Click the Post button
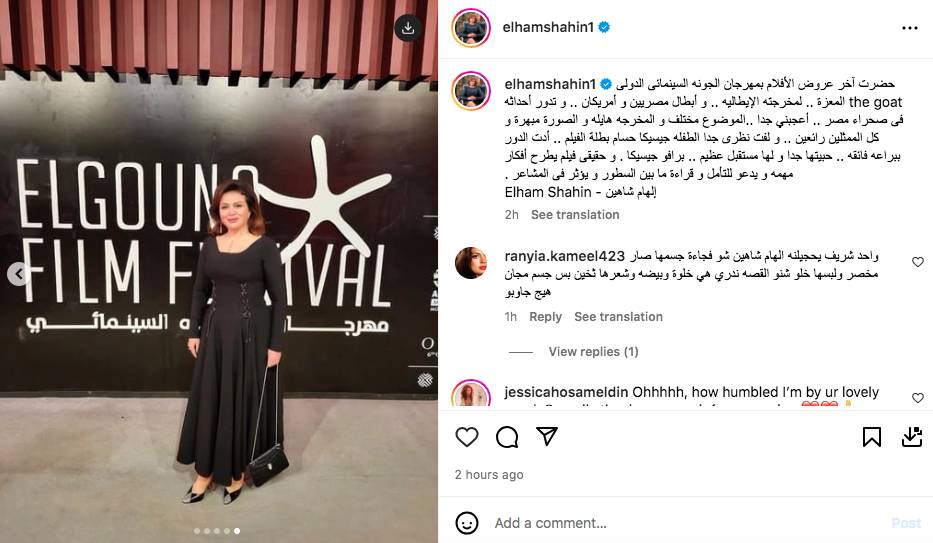The image size is (933, 543). 906,523
